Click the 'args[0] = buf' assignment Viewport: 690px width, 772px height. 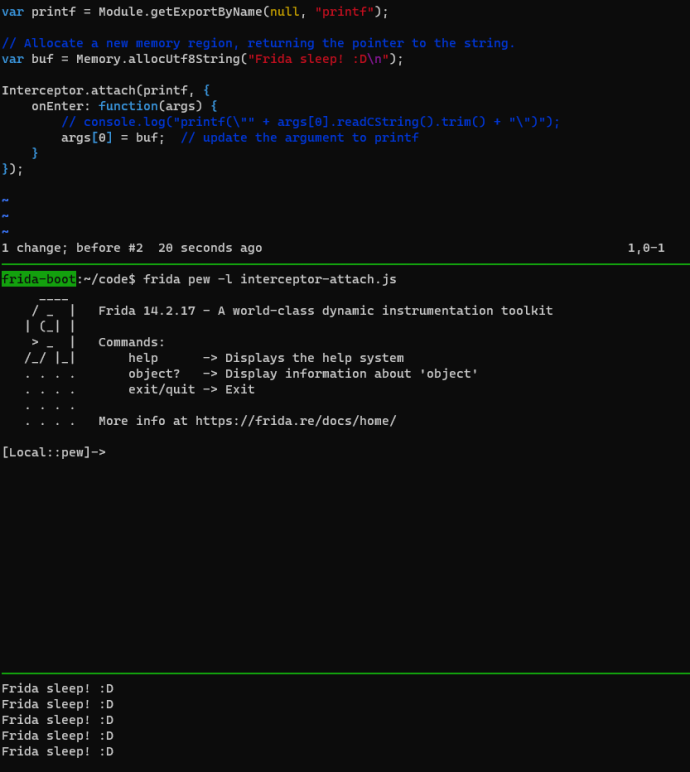point(113,138)
